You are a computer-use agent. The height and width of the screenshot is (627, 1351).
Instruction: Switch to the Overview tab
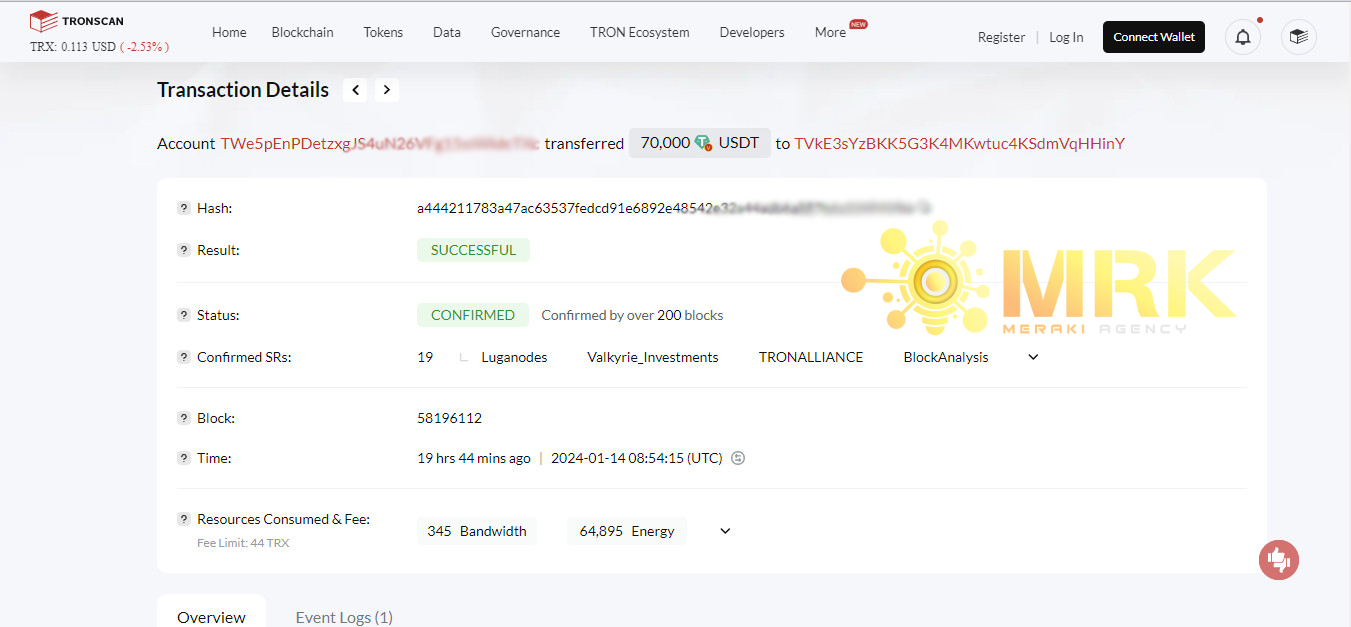pos(211,617)
